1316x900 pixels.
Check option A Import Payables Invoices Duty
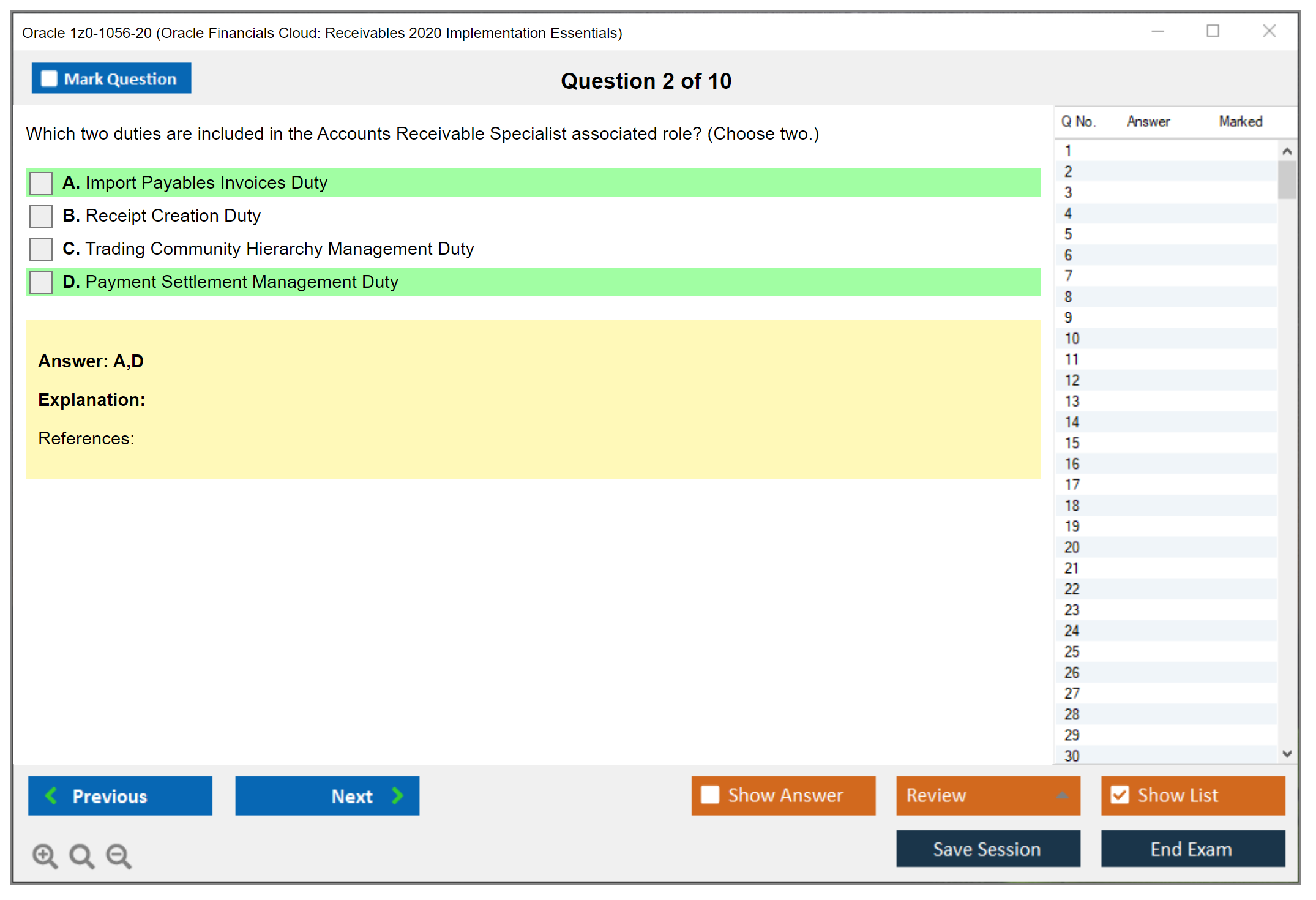[x=41, y=183]
